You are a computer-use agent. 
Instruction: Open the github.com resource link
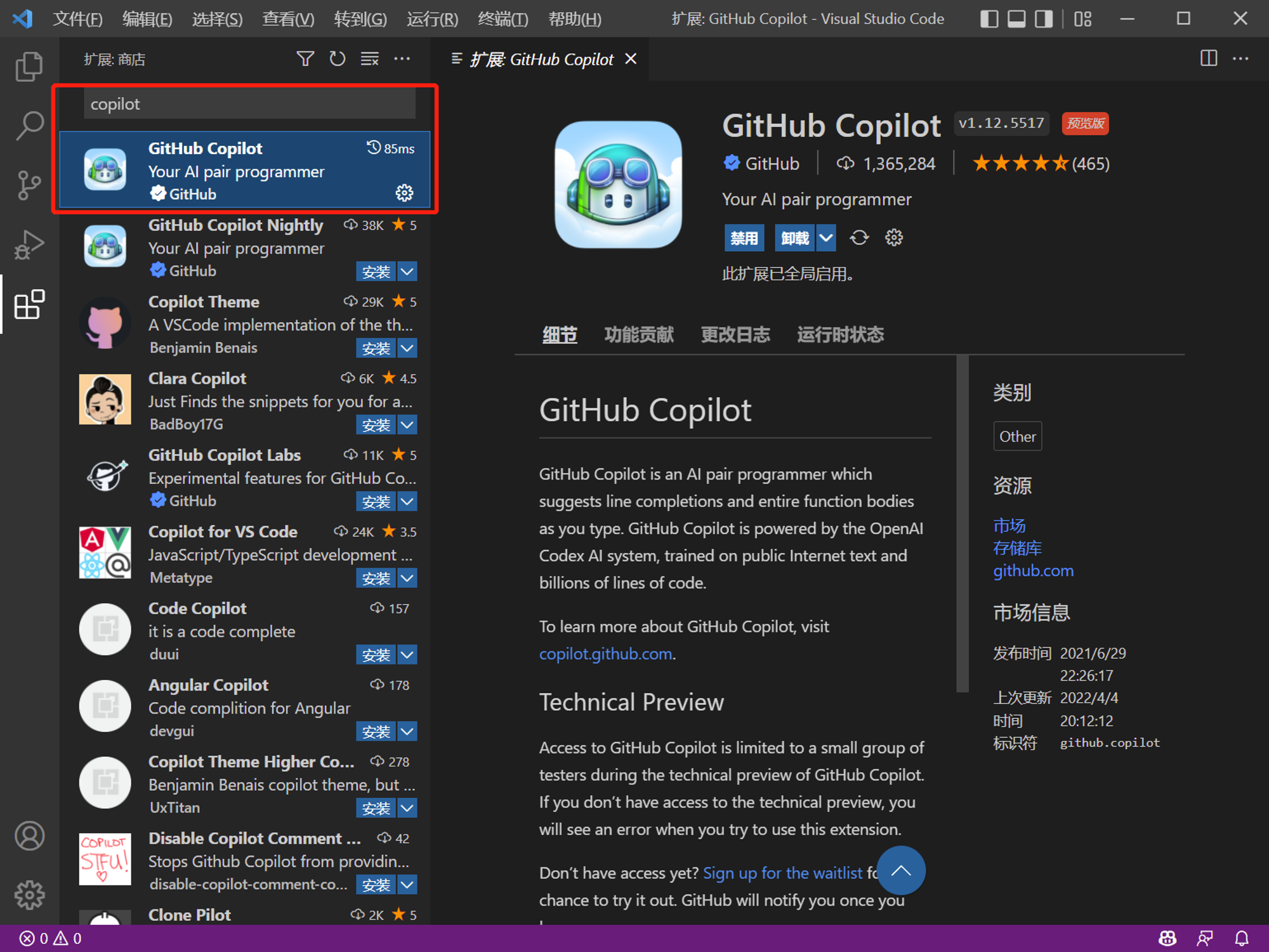click(1033, 570)
